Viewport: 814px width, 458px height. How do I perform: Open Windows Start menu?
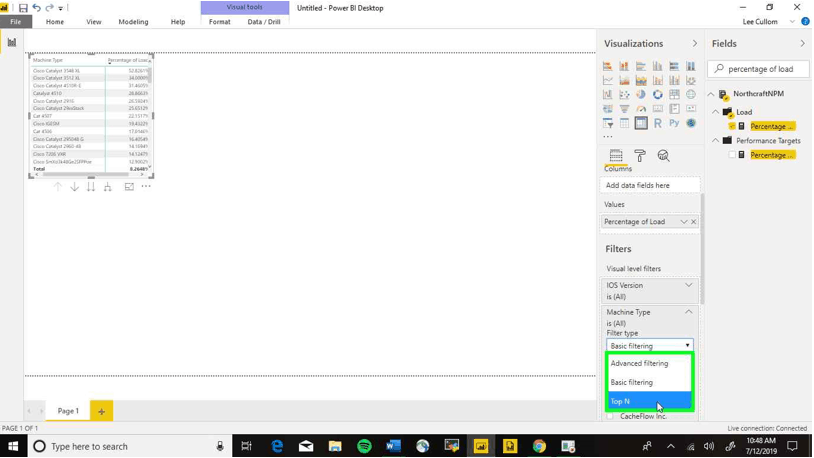(12, 447)
